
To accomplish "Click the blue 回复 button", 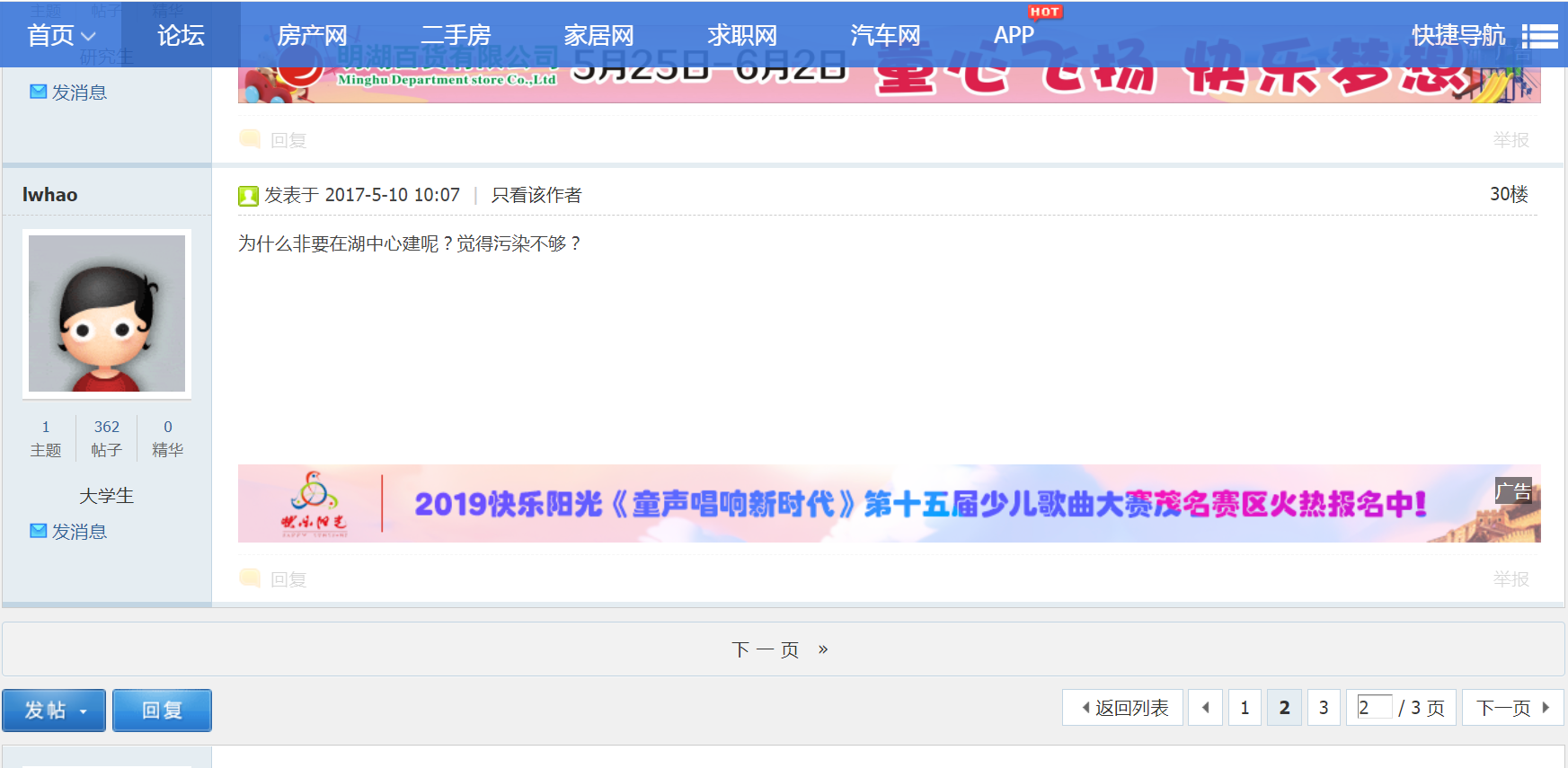I will (x=162, y=711).
